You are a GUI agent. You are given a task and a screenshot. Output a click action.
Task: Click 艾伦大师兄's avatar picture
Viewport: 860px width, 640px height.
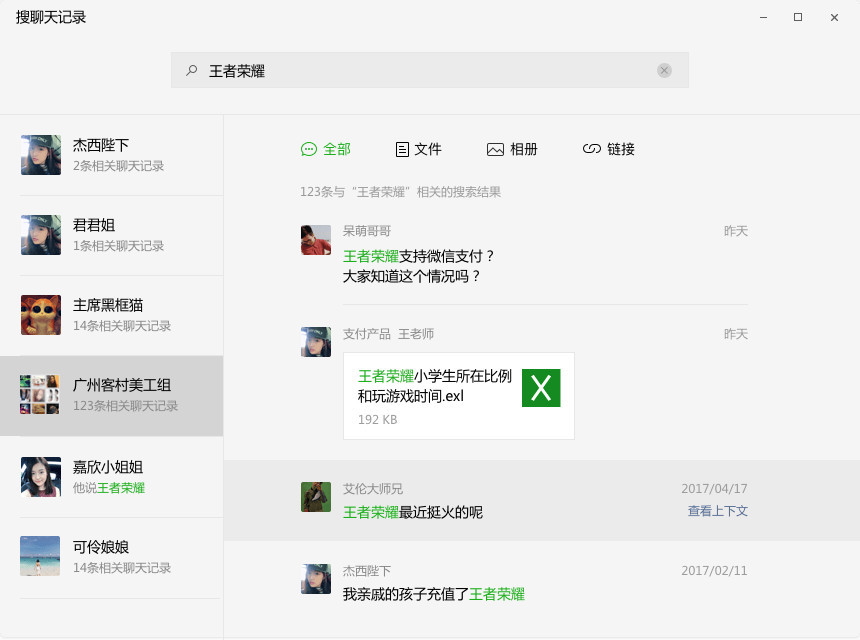(x=316, y=497)
